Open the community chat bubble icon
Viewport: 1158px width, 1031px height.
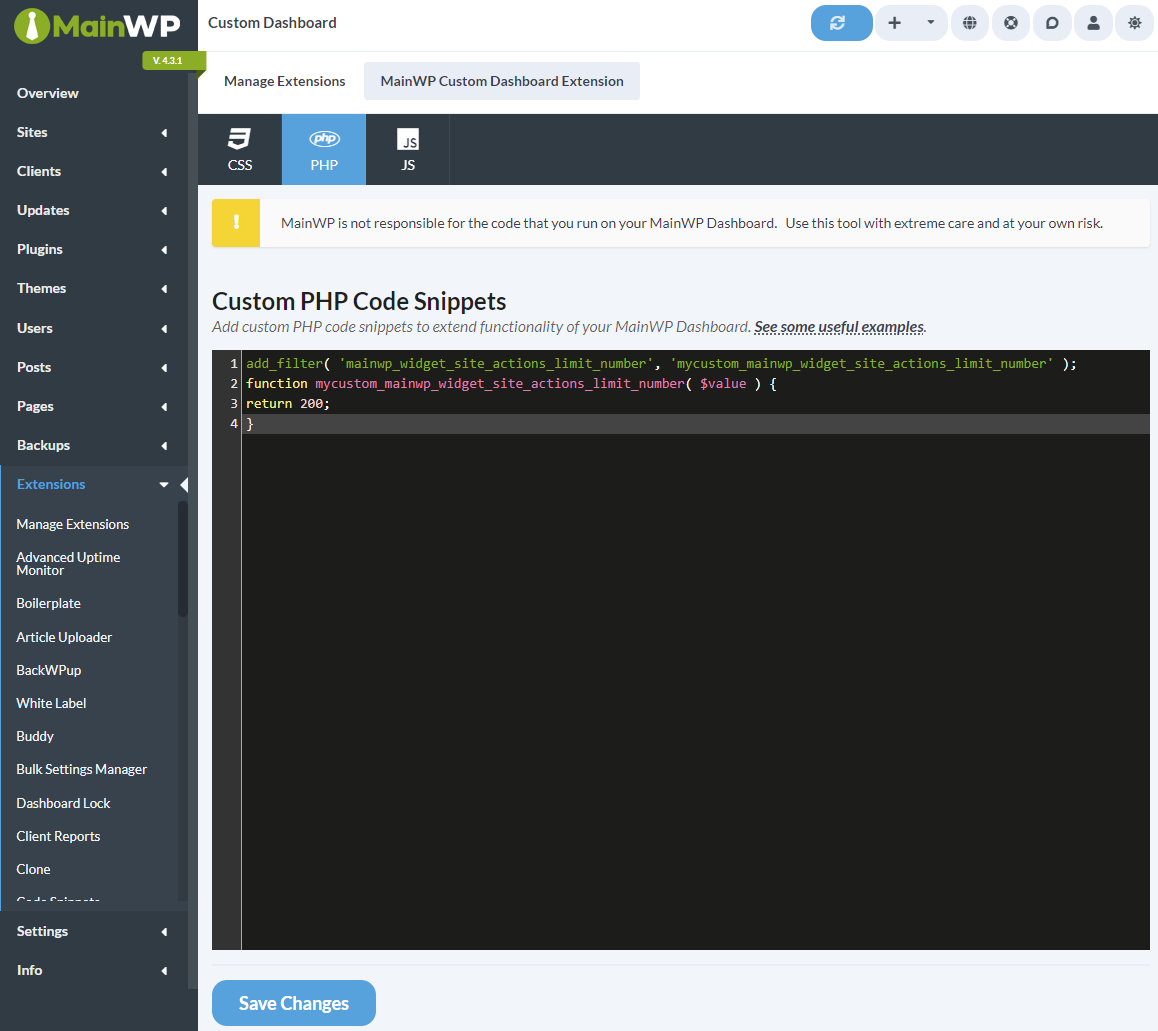[1051, 22]
